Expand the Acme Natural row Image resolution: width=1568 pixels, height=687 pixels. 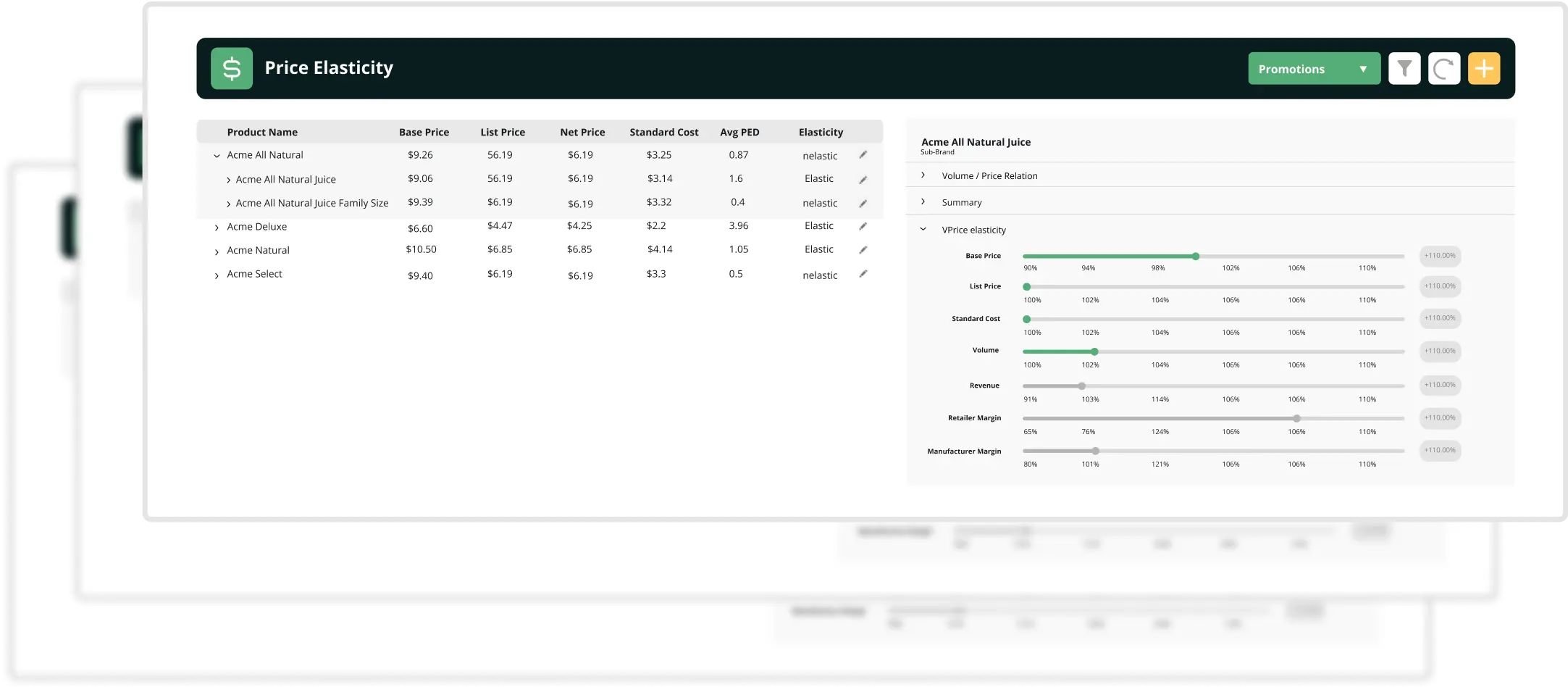[x=217, y=251]
